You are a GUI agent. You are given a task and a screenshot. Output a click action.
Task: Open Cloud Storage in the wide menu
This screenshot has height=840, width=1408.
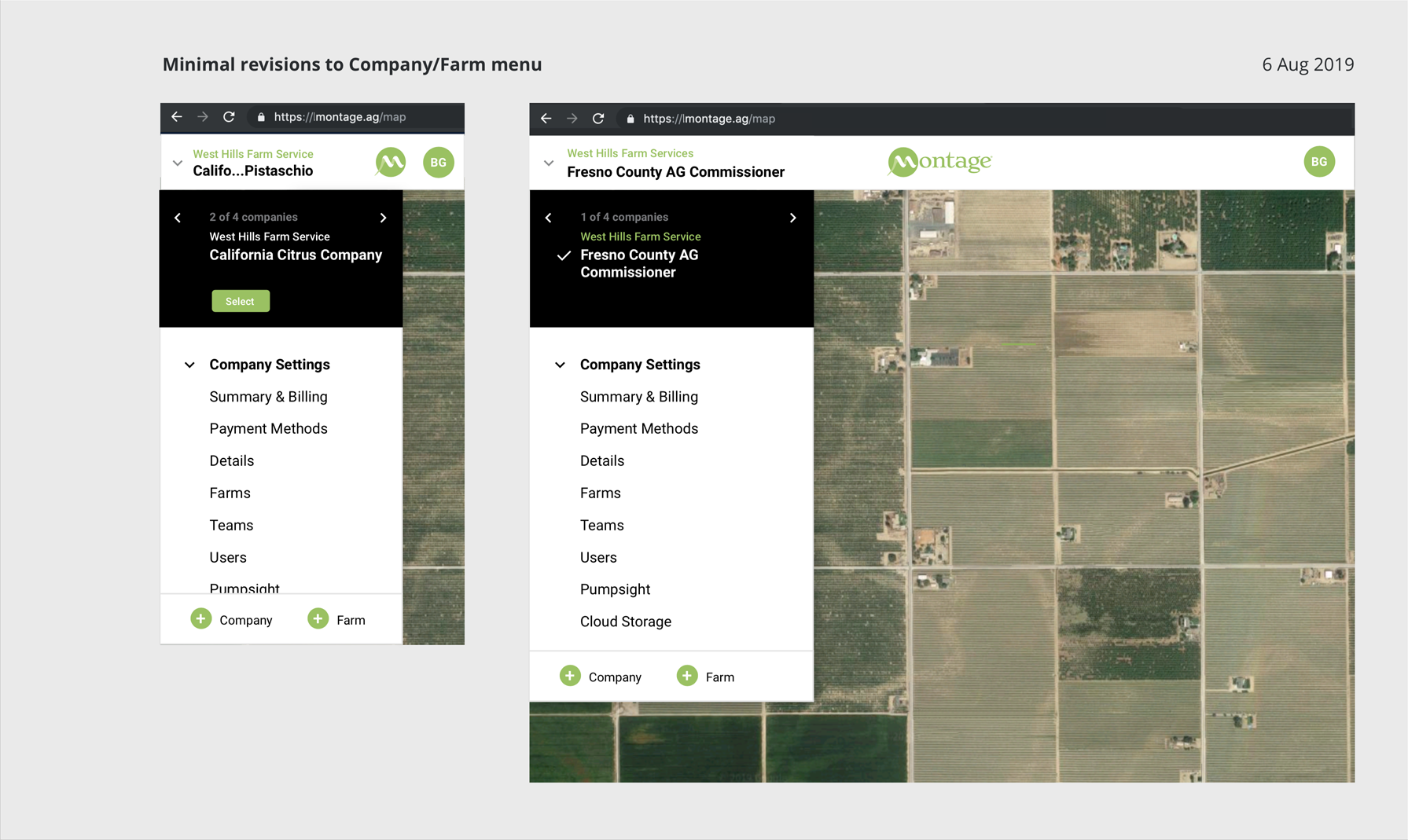click(625, 622)
